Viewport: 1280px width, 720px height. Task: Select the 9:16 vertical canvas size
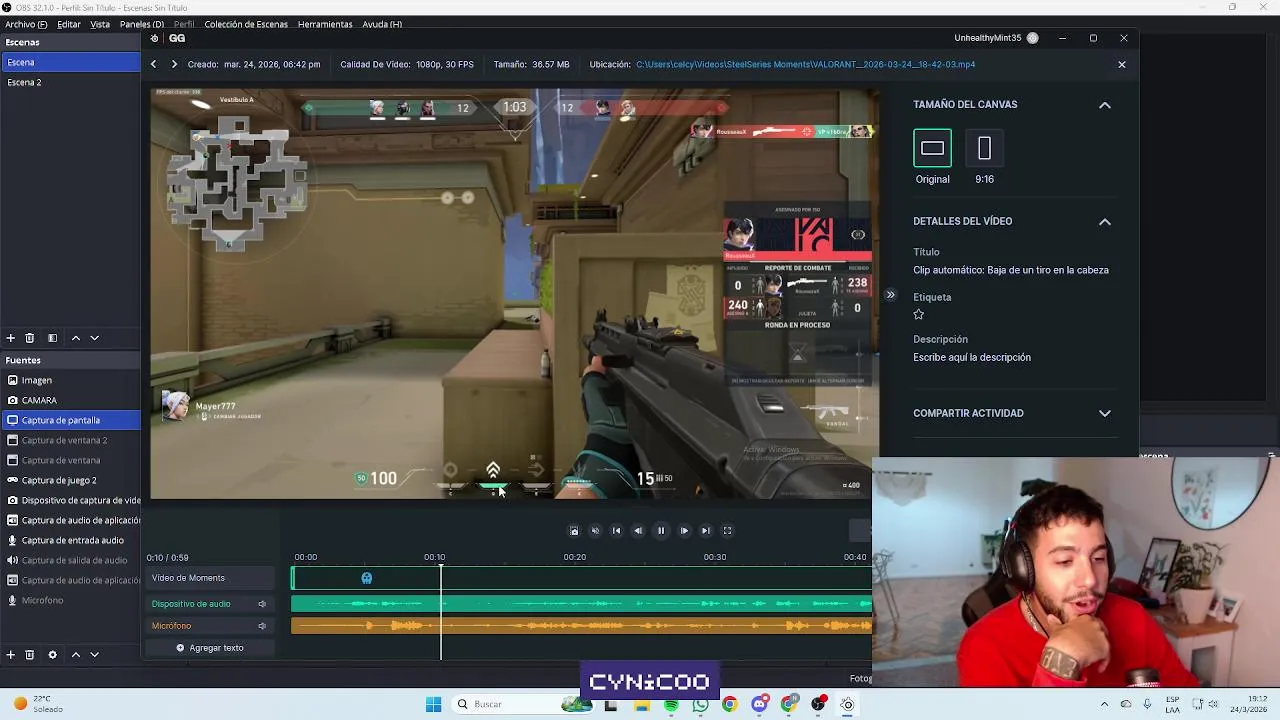984,148
